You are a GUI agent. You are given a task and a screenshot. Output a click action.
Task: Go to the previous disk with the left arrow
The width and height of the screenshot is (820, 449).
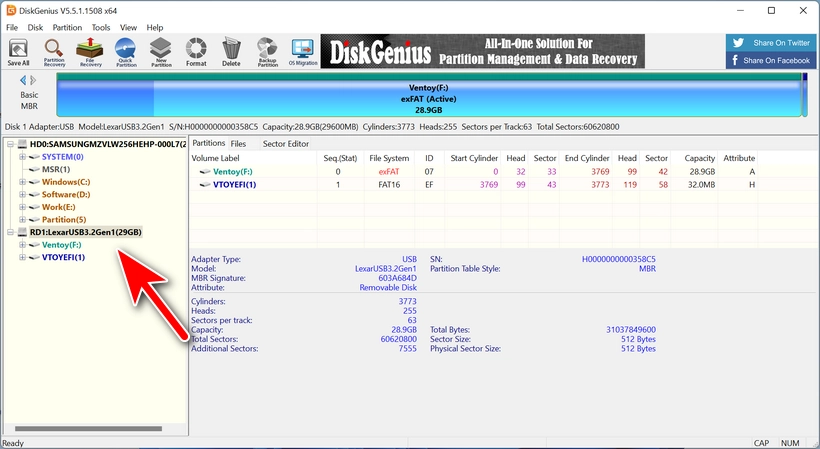(x=22, y=80)
